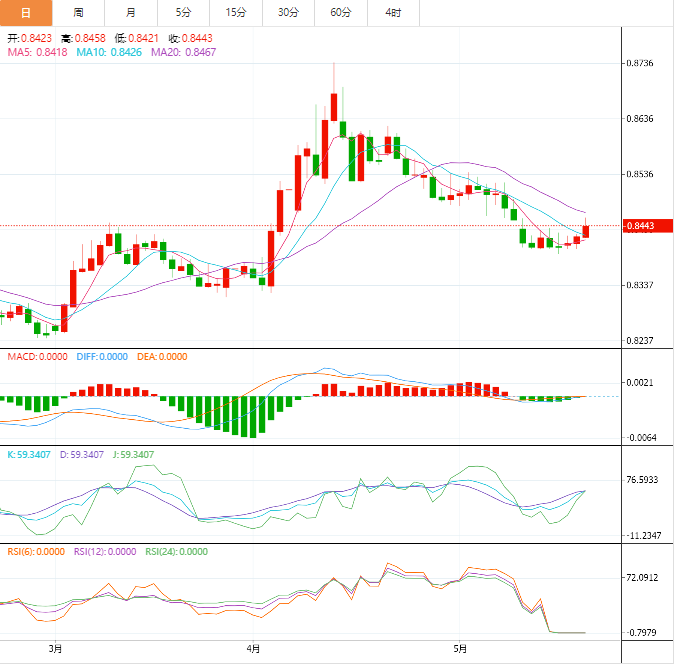Click the latest red candlestick at 0.8443
The height and width of the screenshot is (667, 676).
(x=585, y=232)
